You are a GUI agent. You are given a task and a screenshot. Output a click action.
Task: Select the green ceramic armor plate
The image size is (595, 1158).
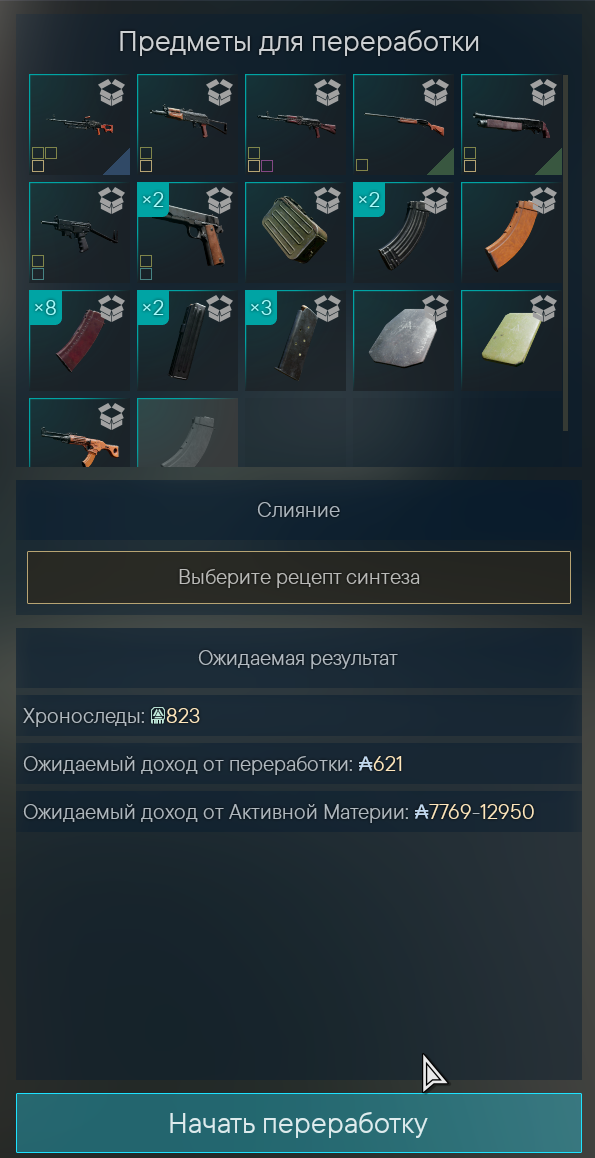[512, 340]
